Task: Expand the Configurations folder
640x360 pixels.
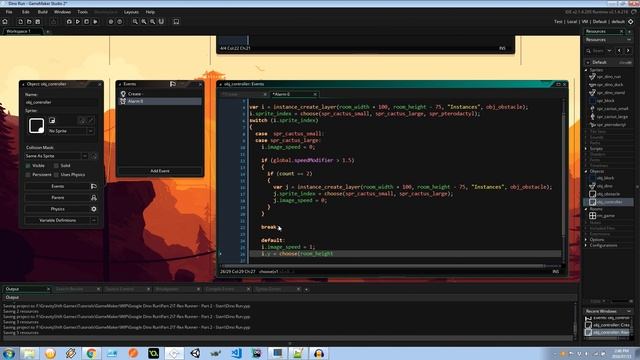Action: point(587,245)
